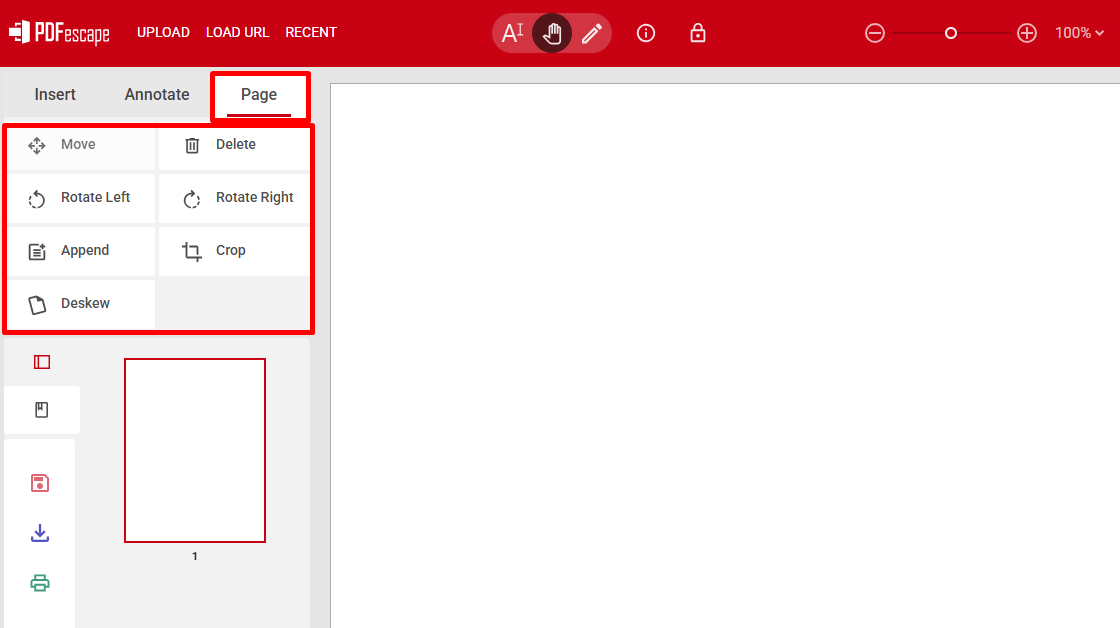Viewport: 1120px width, 628px height.
Task: Switch to the Insert tab
Action: [55, 94]
